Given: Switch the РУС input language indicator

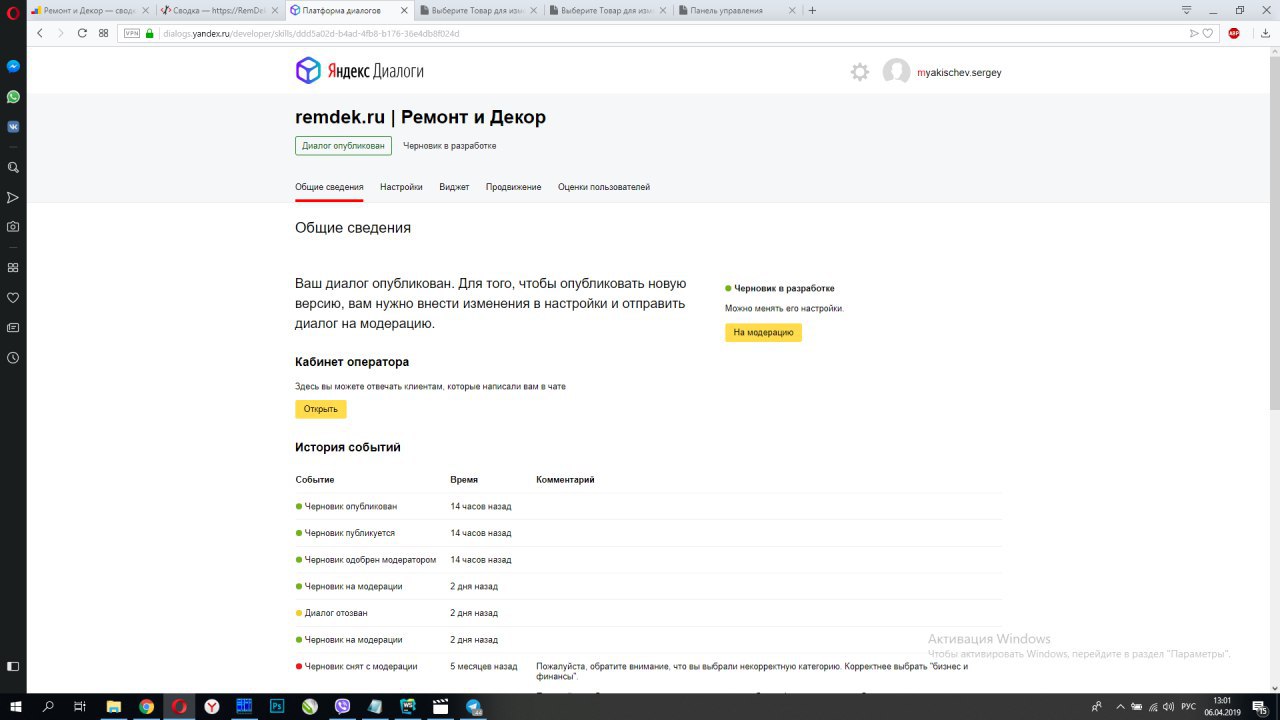Looking at the screenshot, I should point(1188,707).
